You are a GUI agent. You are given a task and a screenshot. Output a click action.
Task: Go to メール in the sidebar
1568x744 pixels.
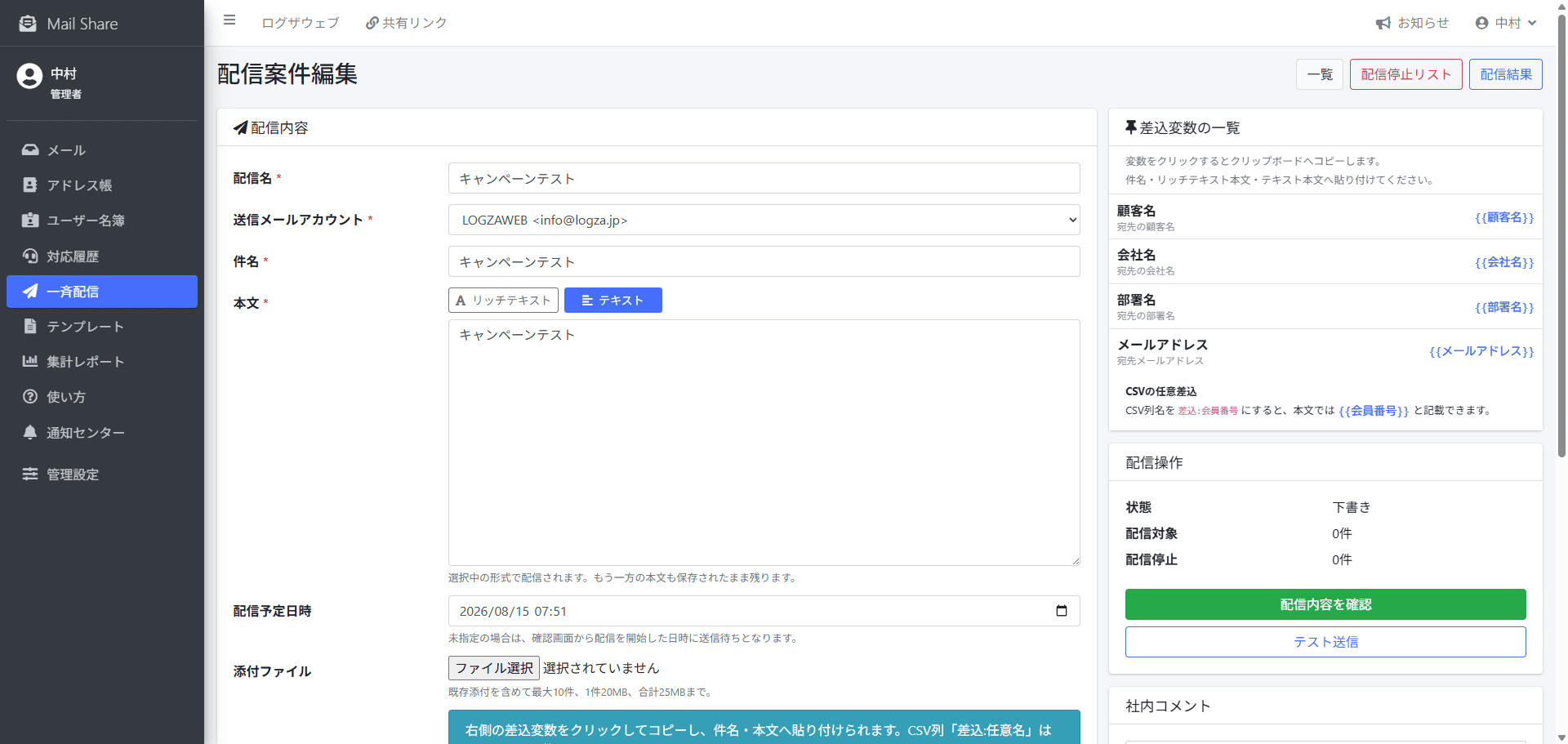point(102,149)
